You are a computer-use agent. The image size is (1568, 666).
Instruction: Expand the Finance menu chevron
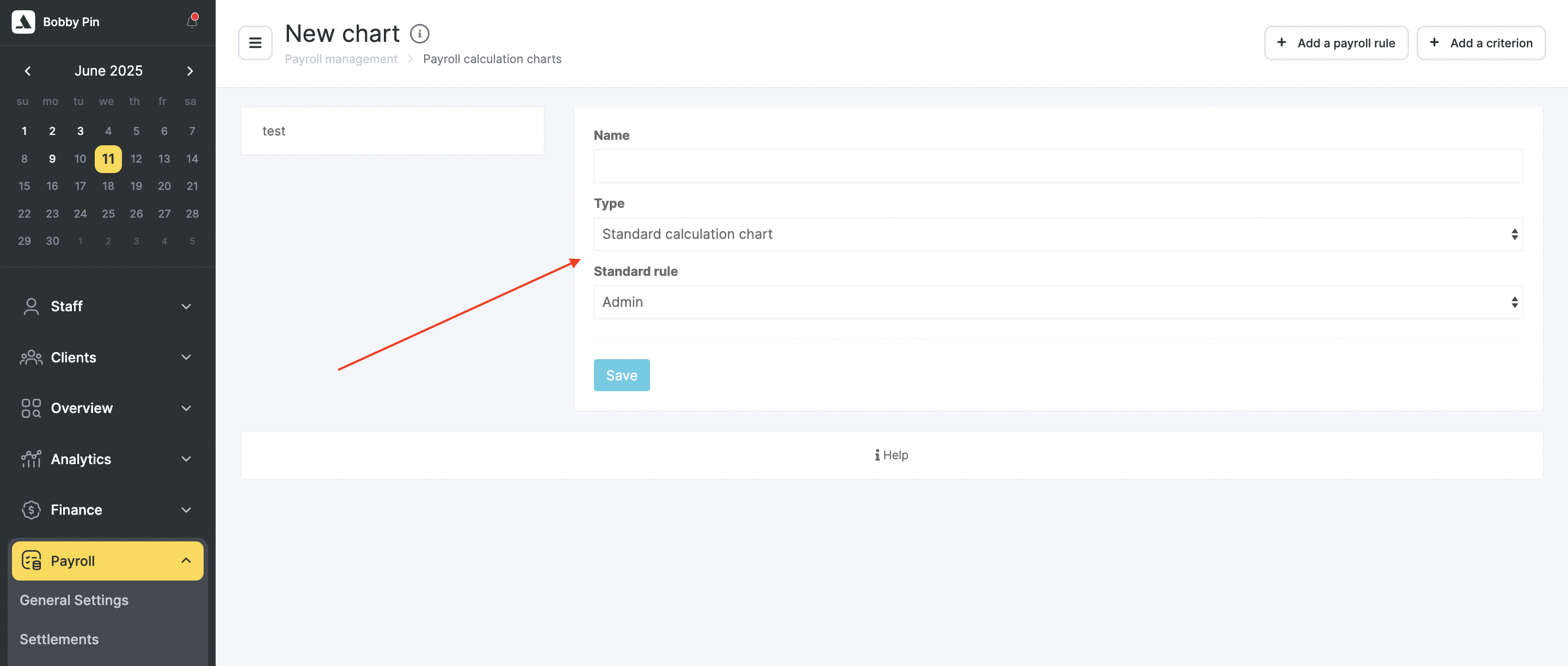[186, 510]
